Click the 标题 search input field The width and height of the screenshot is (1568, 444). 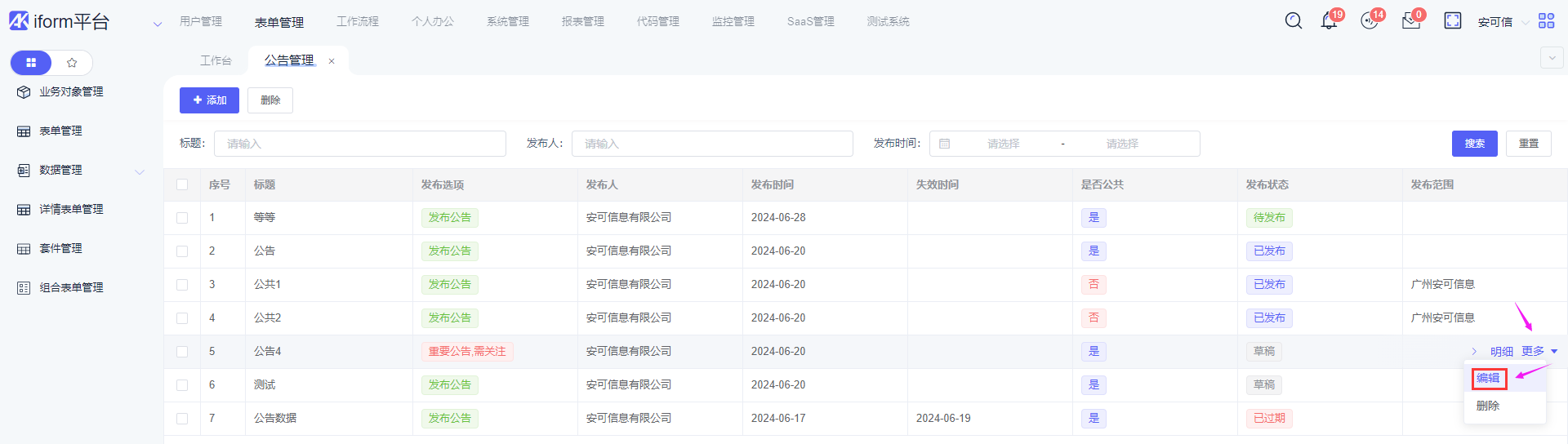click(x=359, y=144)
